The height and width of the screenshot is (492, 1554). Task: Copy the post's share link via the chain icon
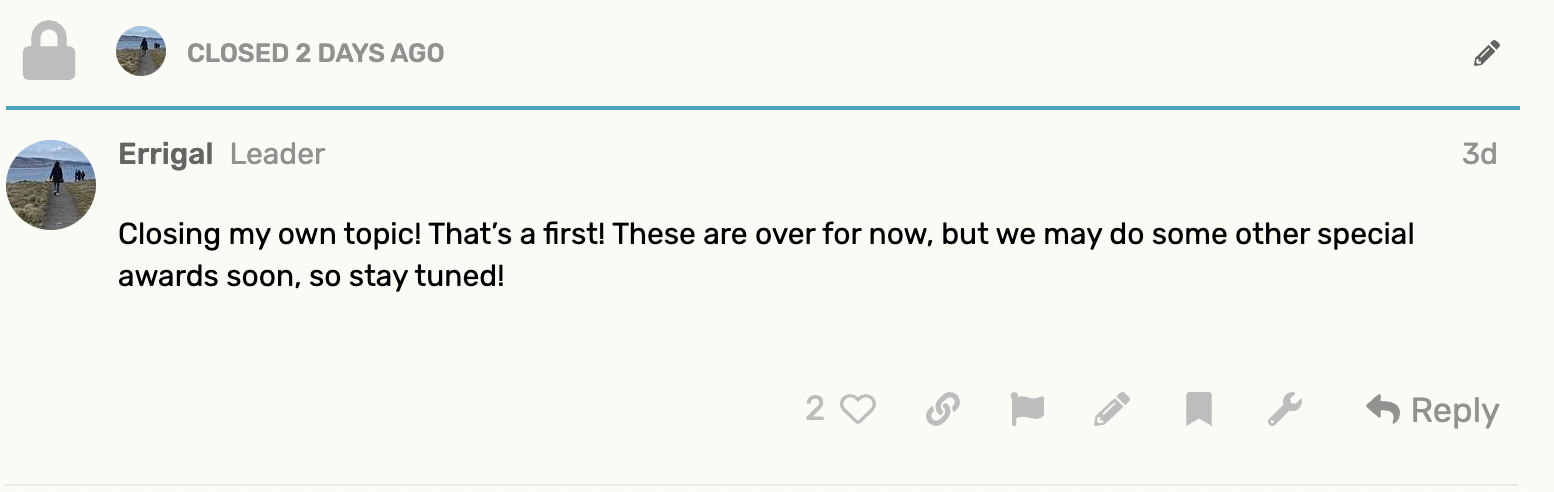coord(942,409)
